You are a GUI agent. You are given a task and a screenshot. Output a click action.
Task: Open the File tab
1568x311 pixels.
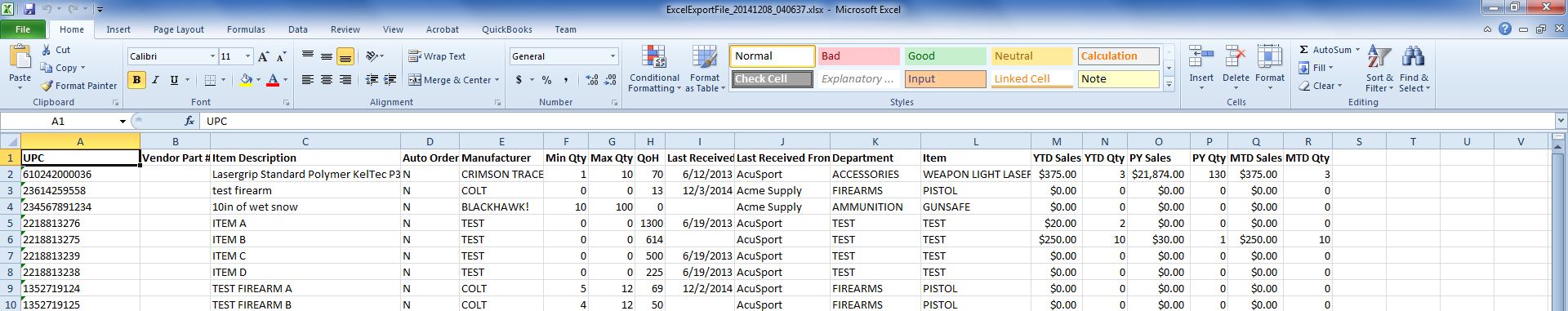tap(23, 29)
